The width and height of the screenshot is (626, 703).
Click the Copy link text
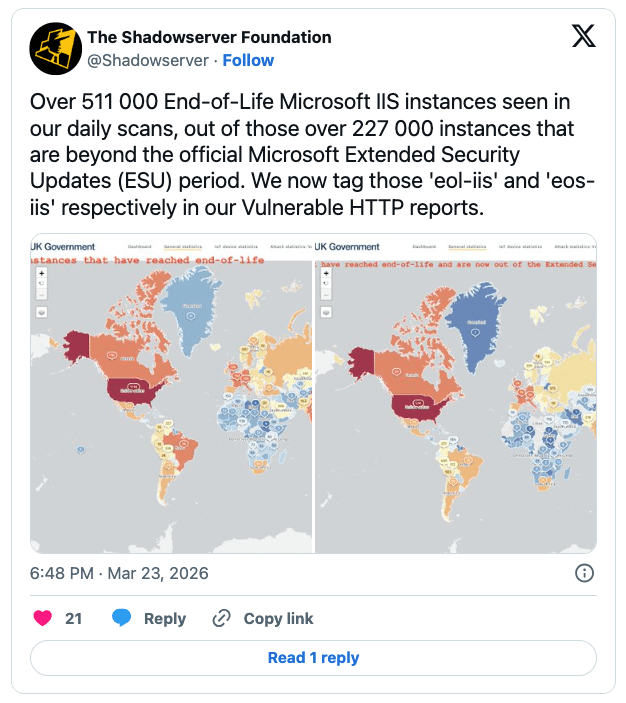tap(278, 618)
